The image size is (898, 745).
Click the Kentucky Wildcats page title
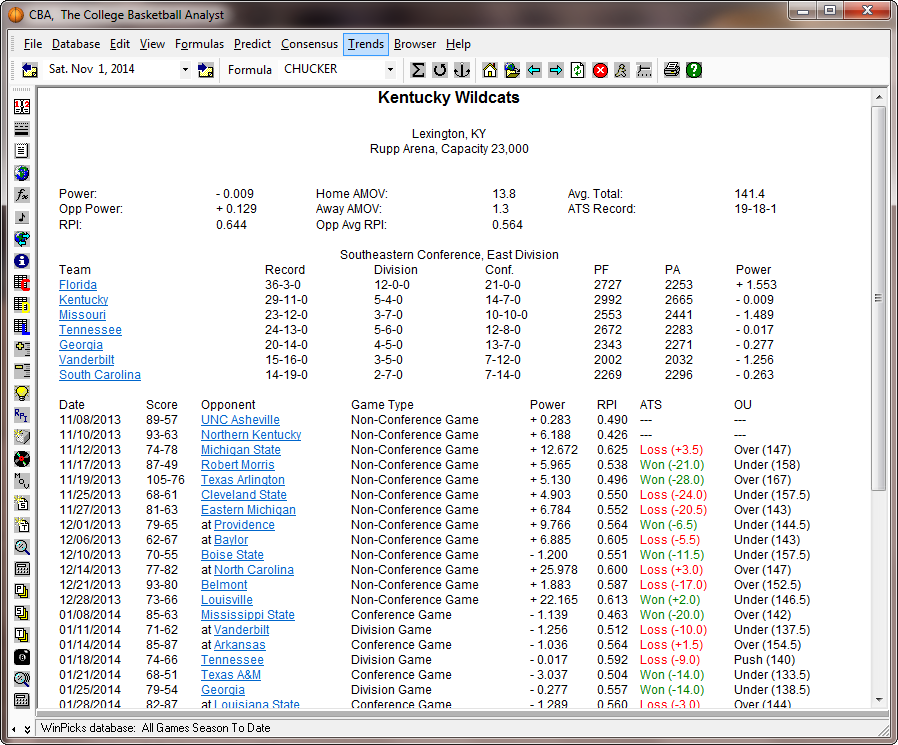tap(448, 97)
